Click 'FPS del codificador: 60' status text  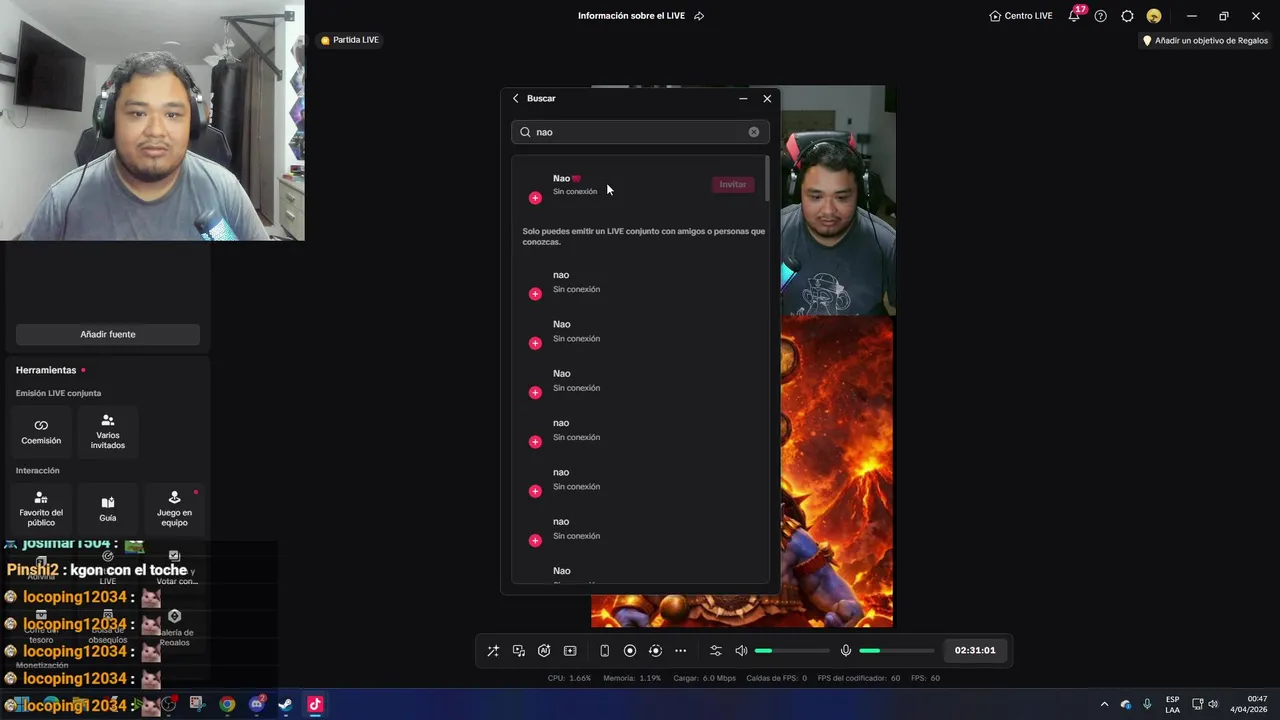tap(858, 678)
